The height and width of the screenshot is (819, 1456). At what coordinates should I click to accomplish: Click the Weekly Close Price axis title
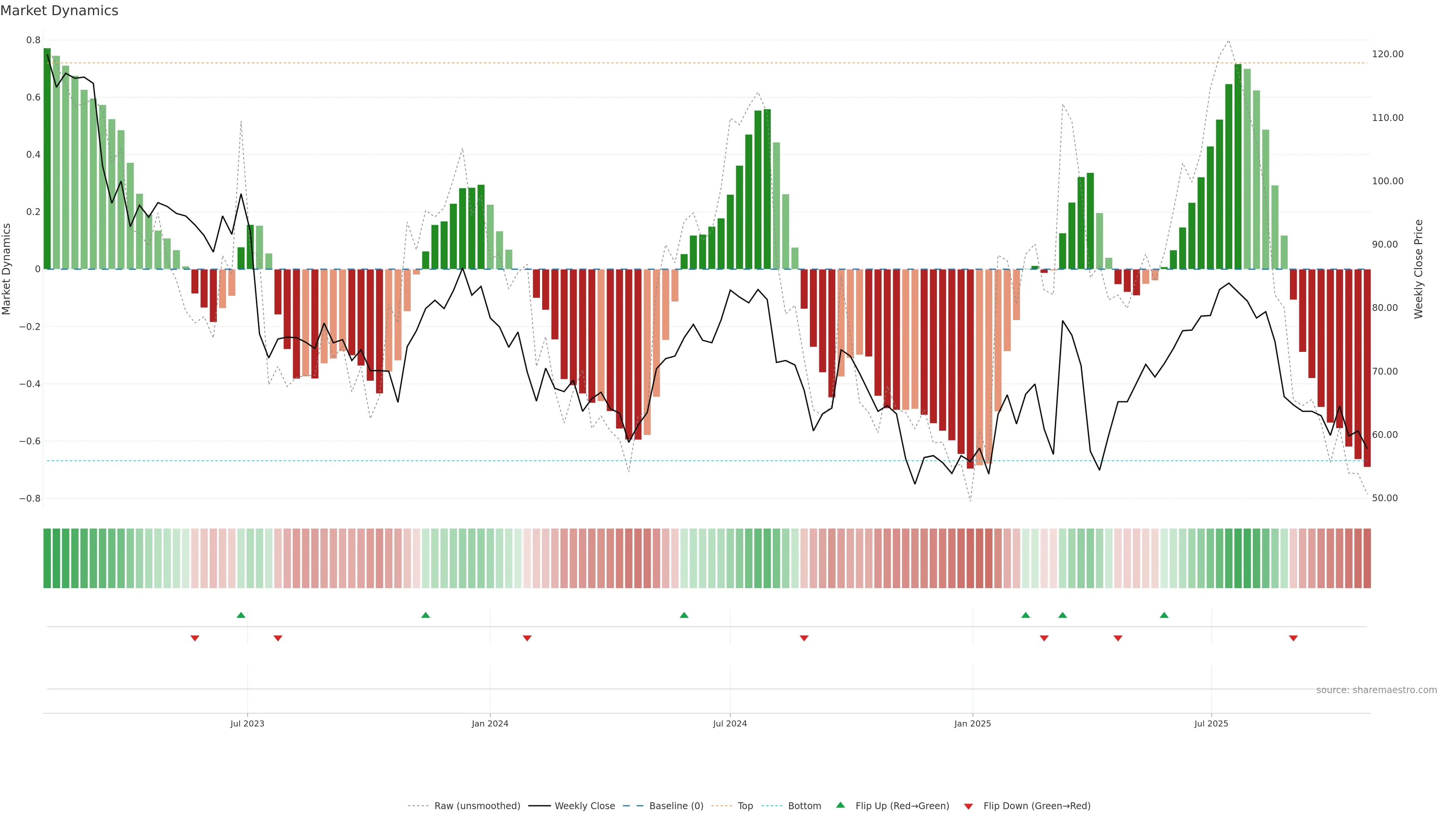pyautogui.click(x=1418, y=269)
